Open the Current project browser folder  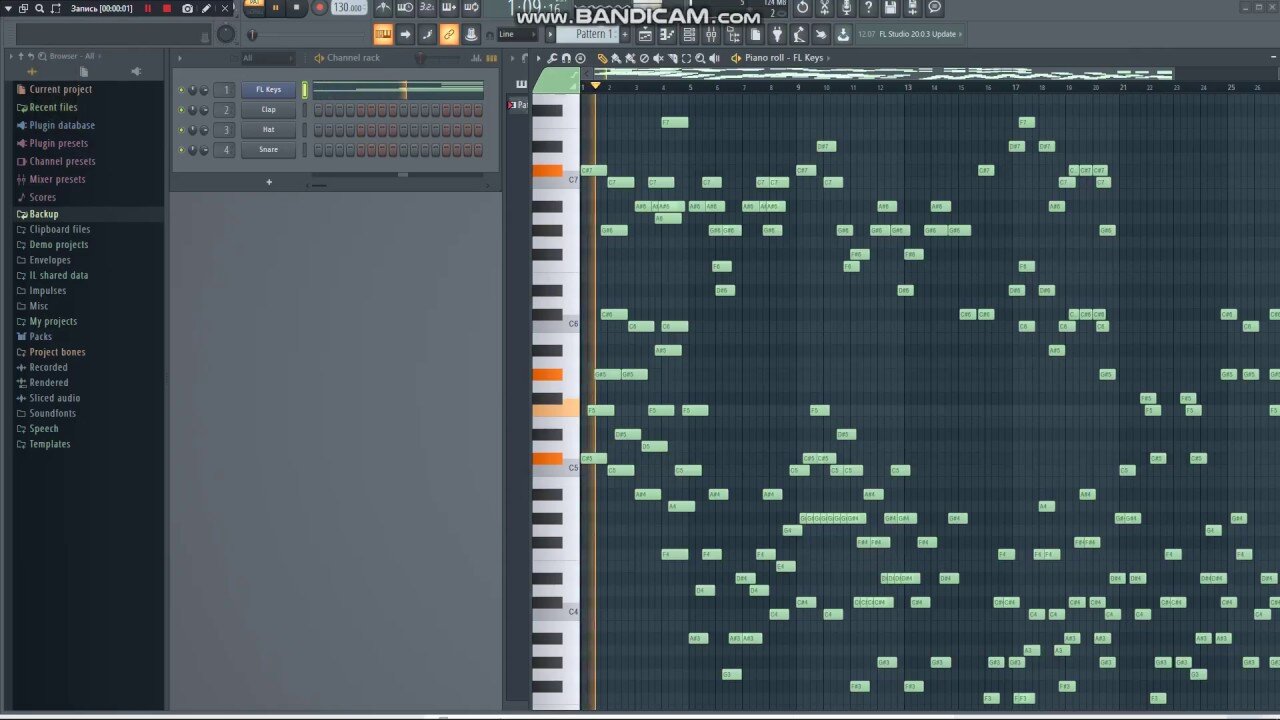(x=60, y=89)
